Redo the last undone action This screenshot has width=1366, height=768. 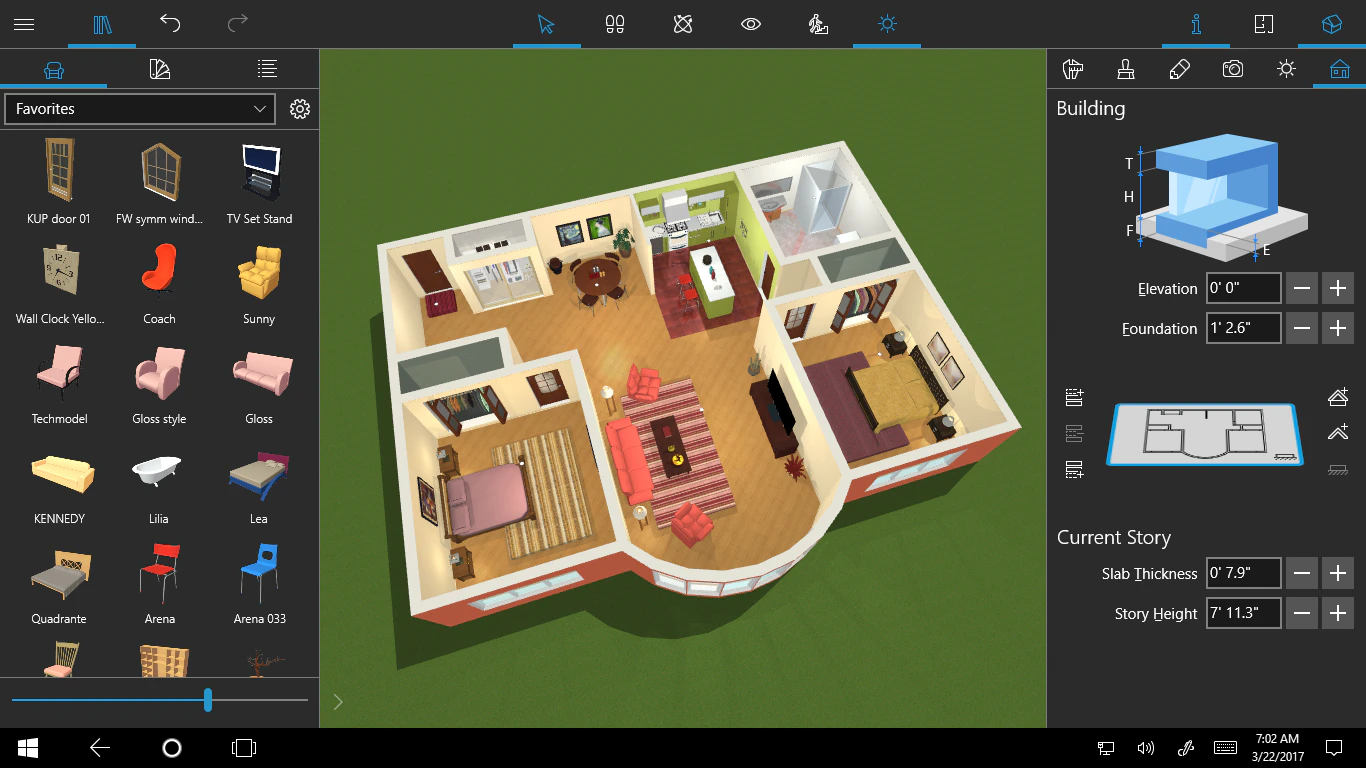pos(237,23)
